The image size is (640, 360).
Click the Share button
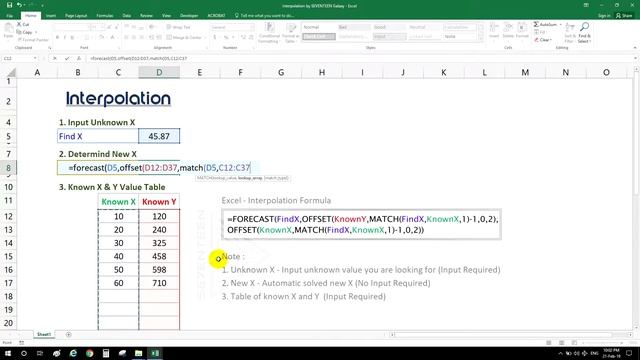pos(624,16)
